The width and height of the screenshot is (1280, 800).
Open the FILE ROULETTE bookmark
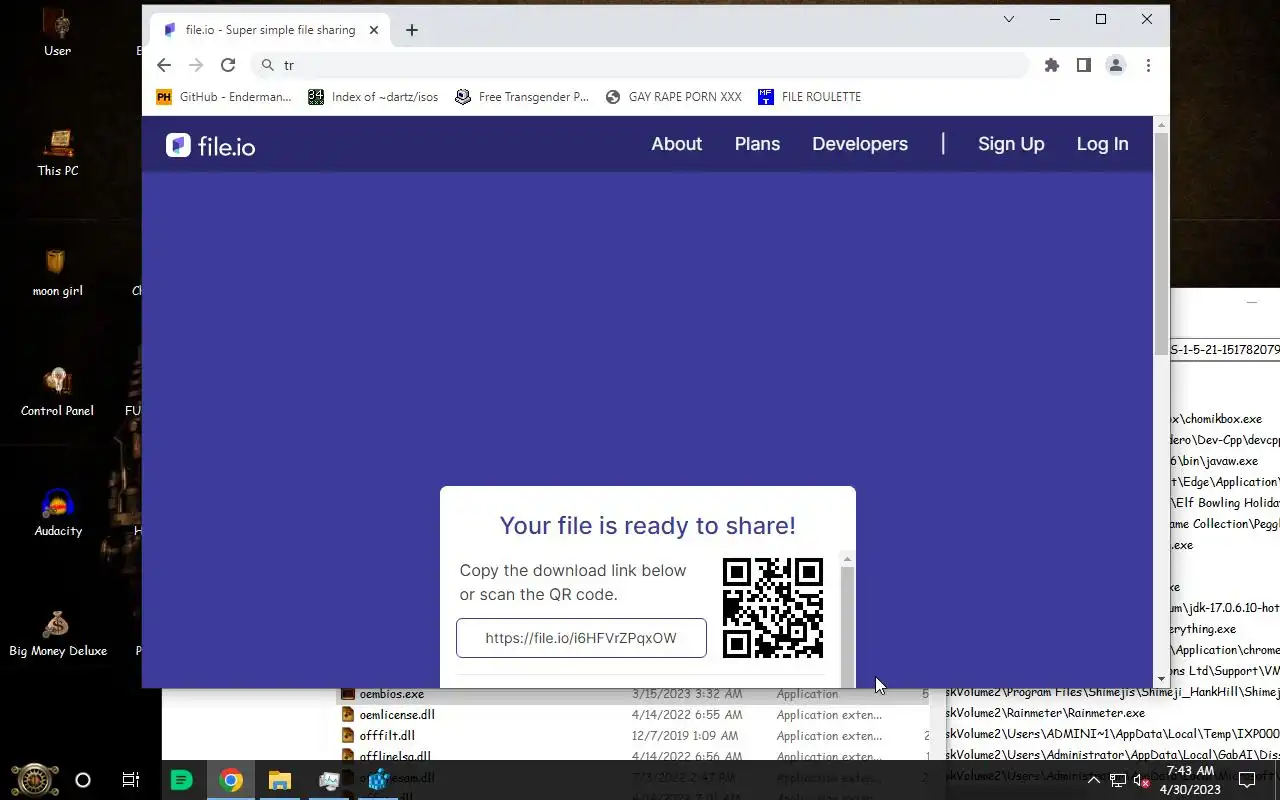coord(809,97)
